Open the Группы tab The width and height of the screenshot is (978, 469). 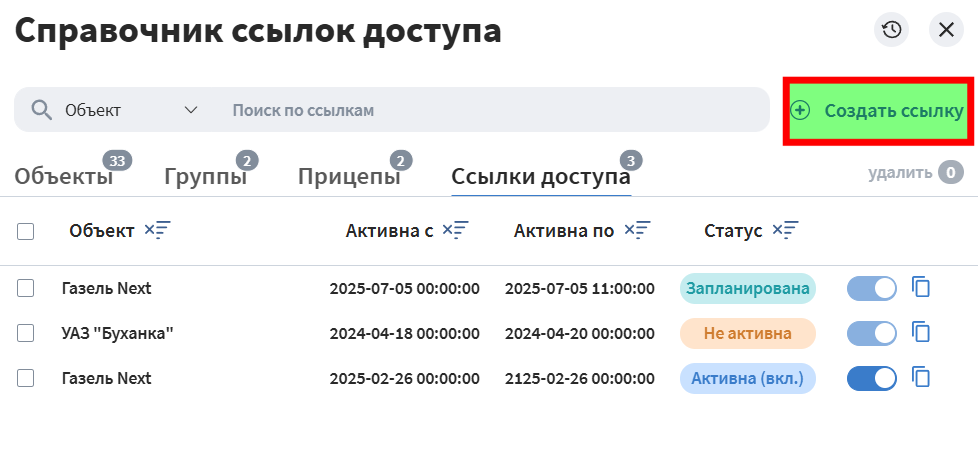(x=205, y=178)
